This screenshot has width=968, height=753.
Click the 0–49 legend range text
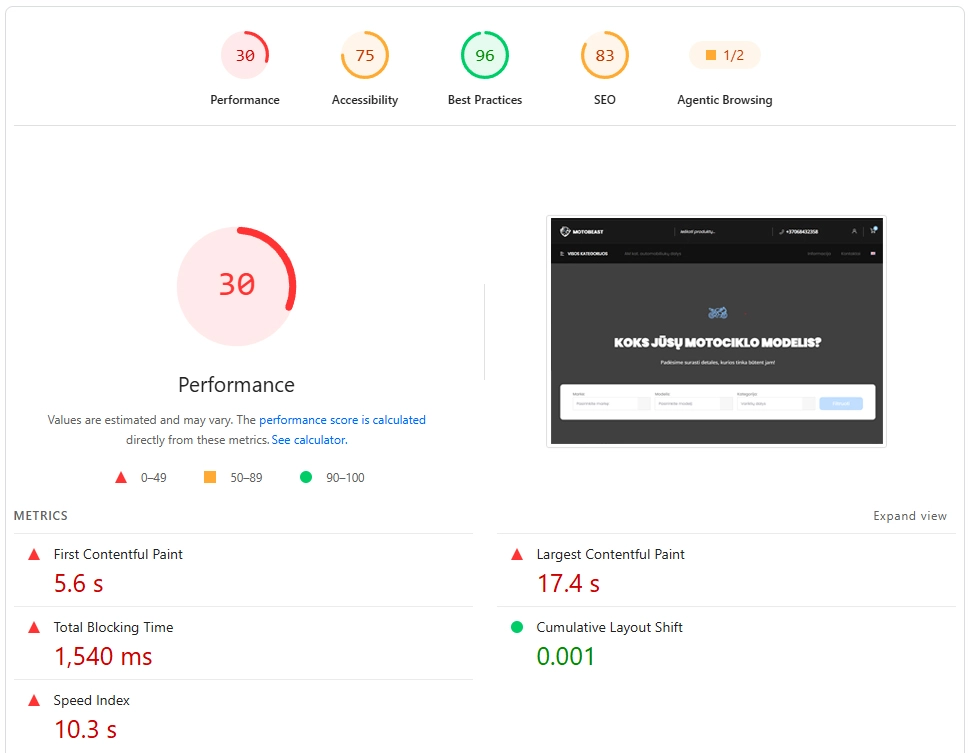pos(153,478)
